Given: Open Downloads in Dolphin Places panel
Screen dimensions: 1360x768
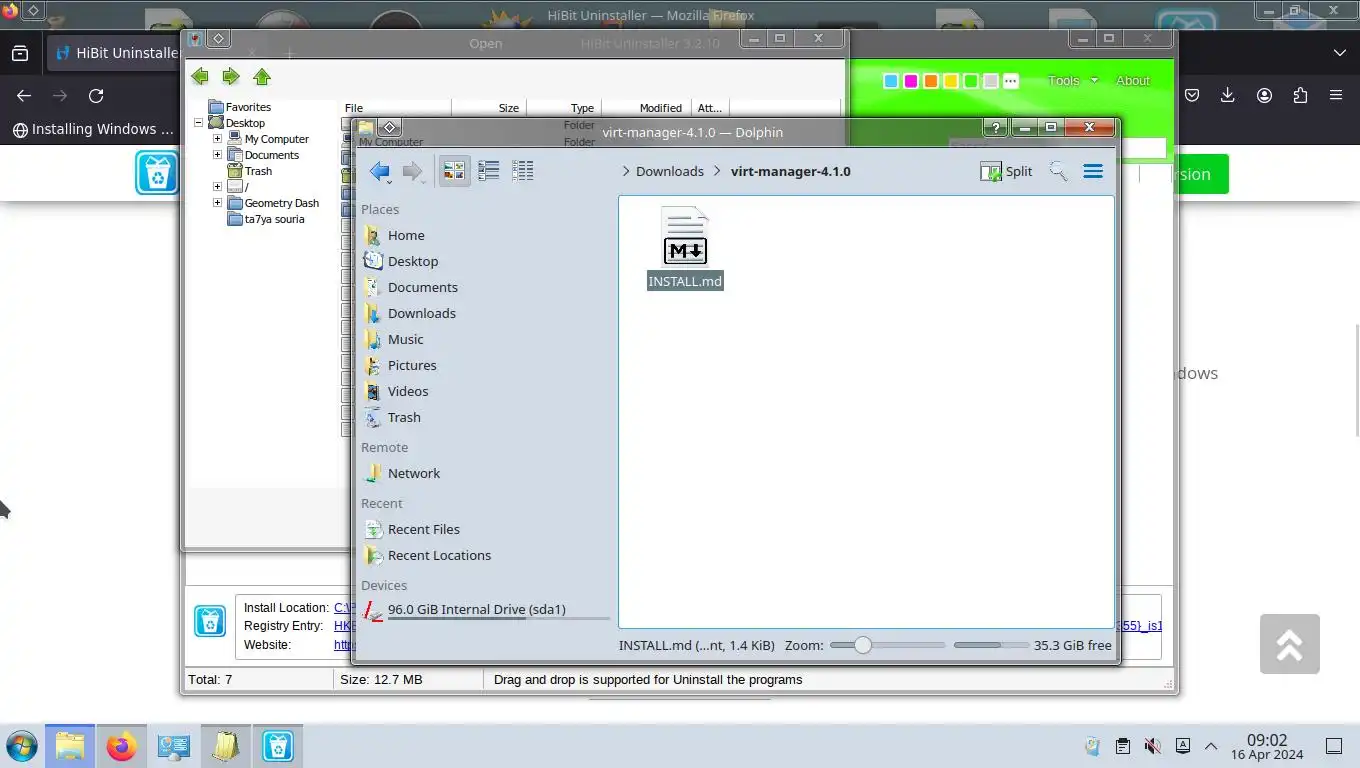Looking at the screenshot, I should [422, 313].
